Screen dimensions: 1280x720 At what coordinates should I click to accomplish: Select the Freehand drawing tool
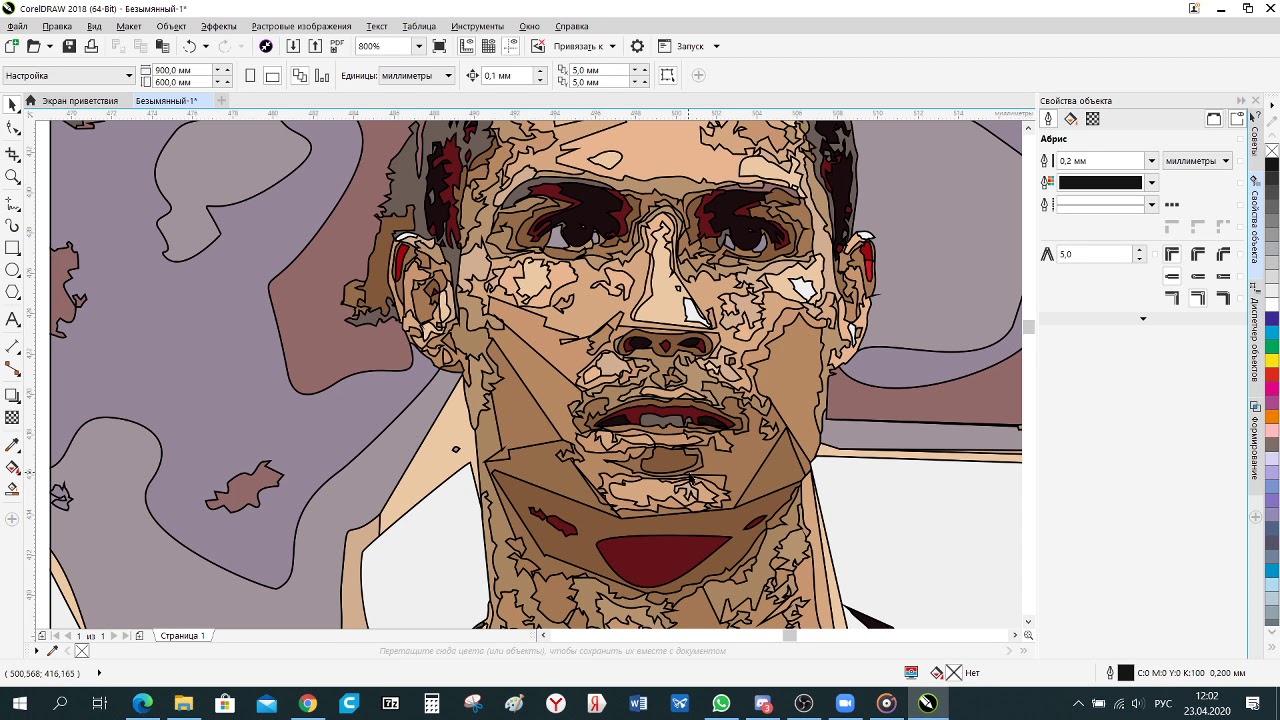click(x=12, y=203)
